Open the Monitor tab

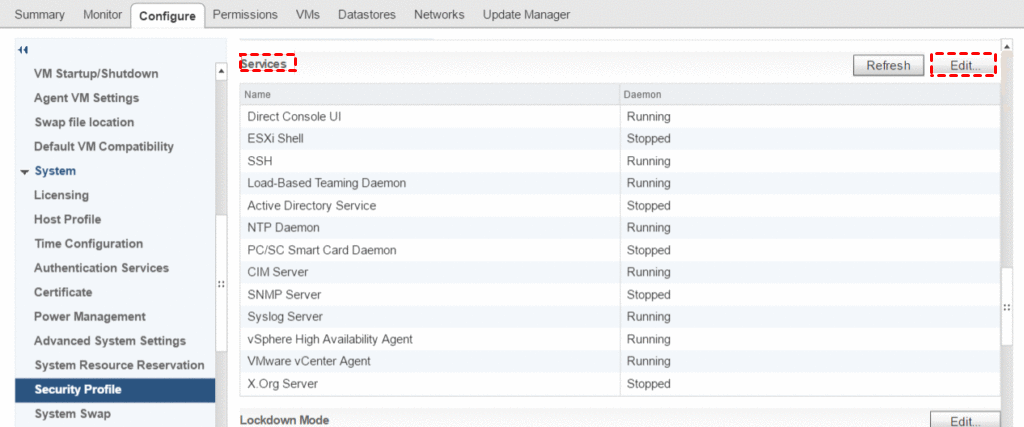click(101, 15)
